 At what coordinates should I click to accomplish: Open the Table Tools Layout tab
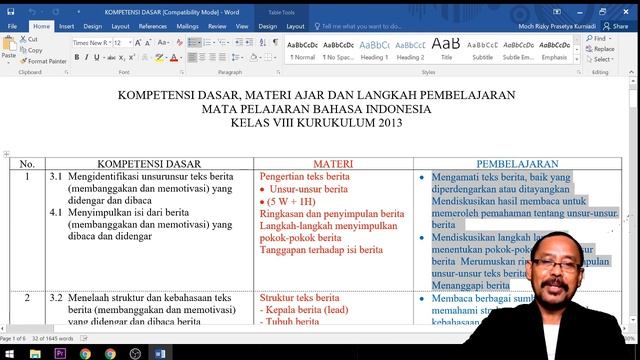(295, 26)
